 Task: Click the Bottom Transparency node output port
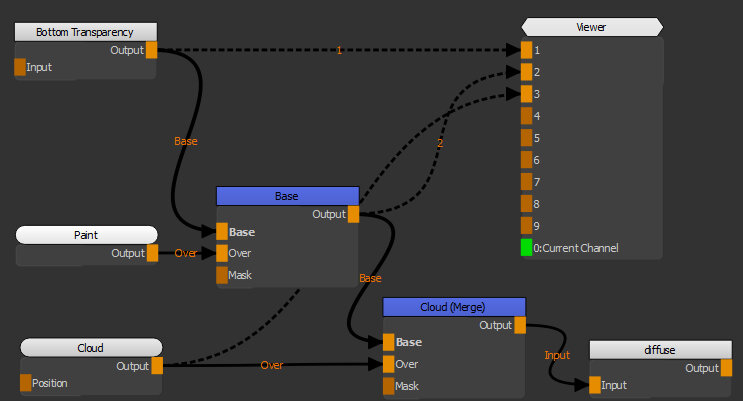click(x=152, y=50)
